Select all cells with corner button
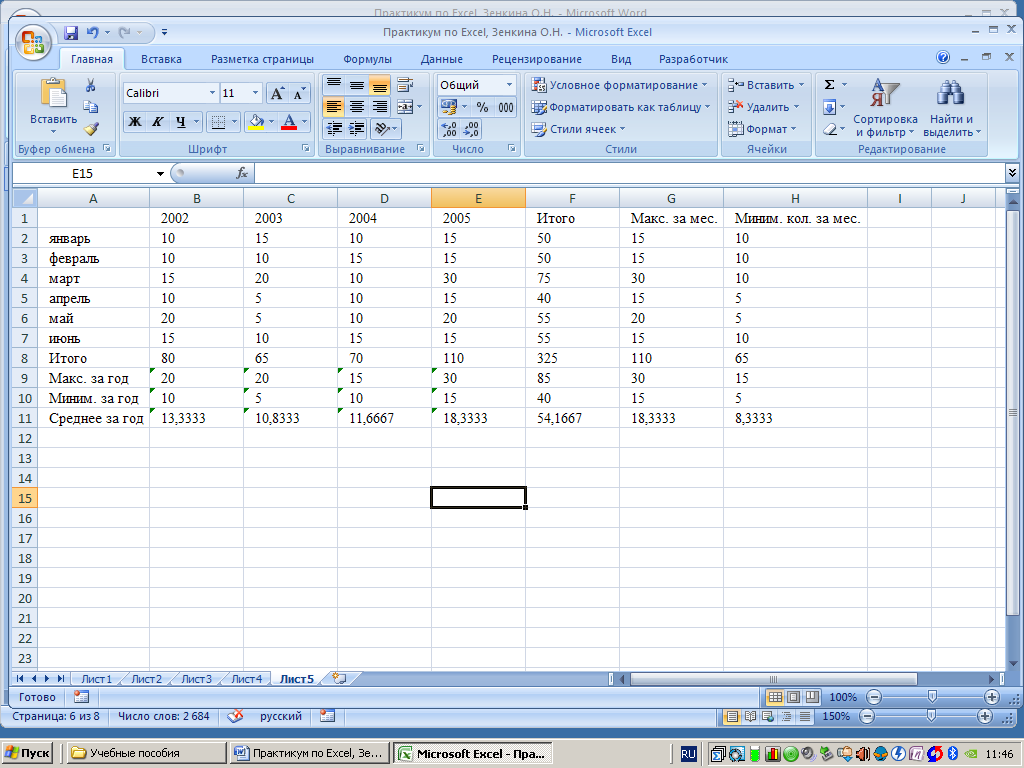The image size is (1024, 768). click(25, 198)
